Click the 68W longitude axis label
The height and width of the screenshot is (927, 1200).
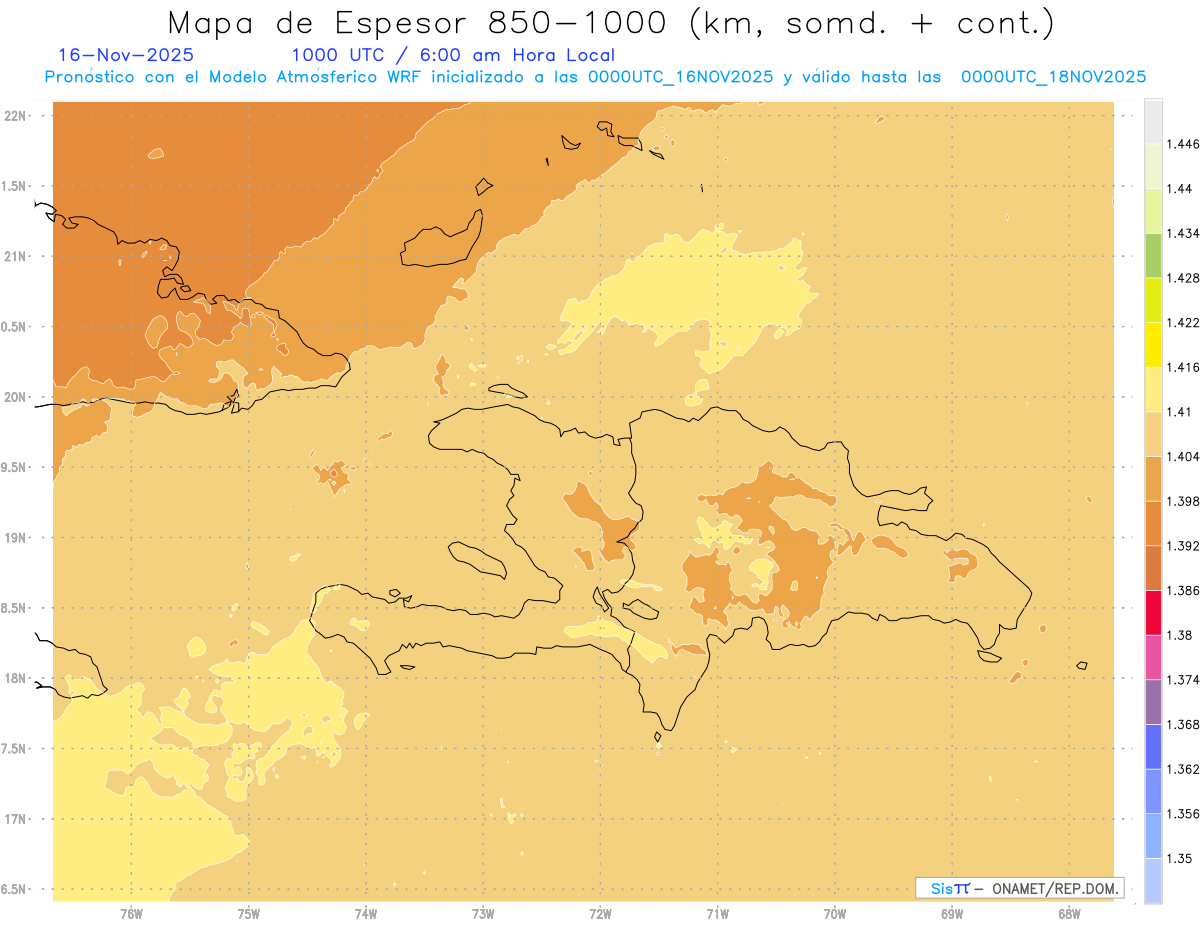1069,913
